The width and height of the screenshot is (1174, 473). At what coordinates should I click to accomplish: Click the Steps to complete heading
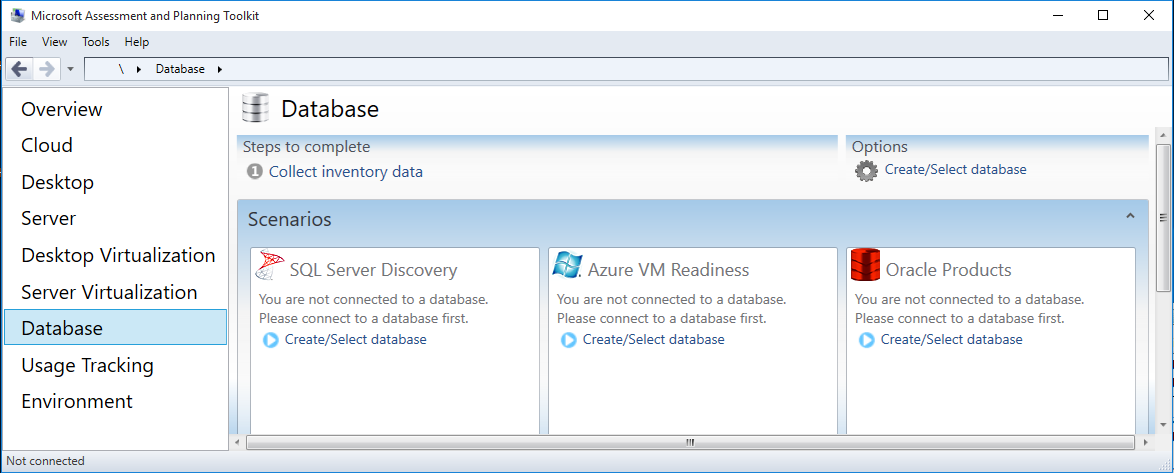[x=306, y=147]
